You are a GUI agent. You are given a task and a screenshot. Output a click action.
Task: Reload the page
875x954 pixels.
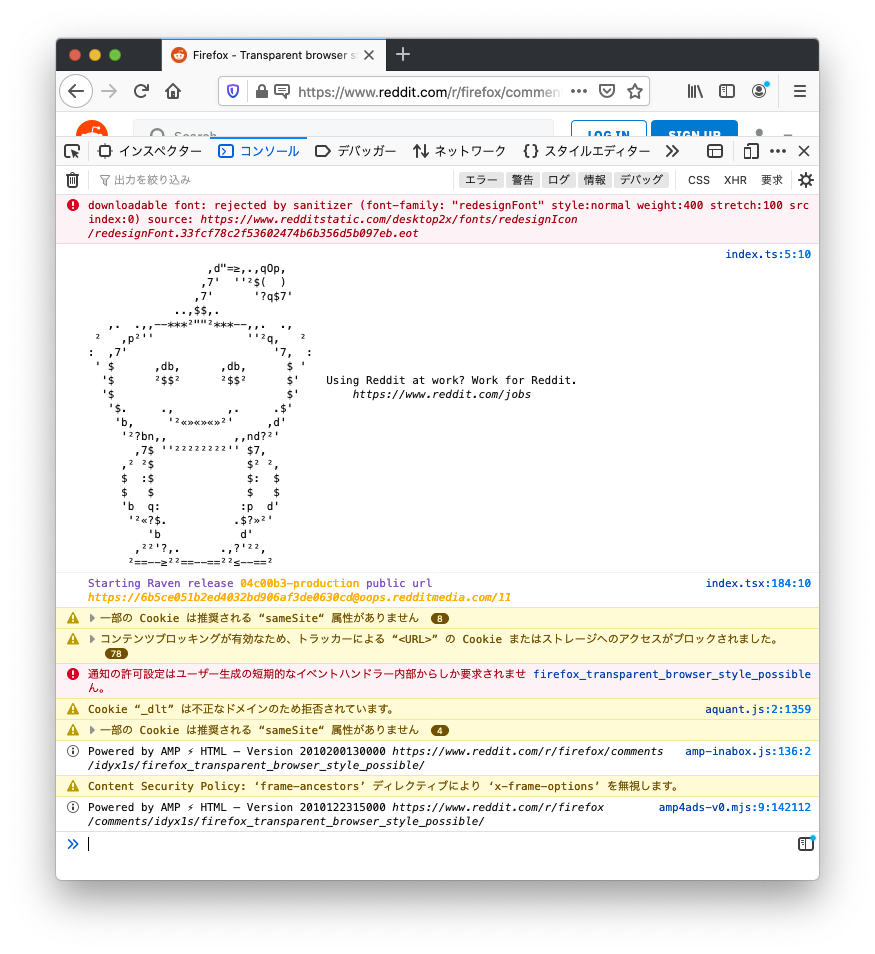coord(141,91)
